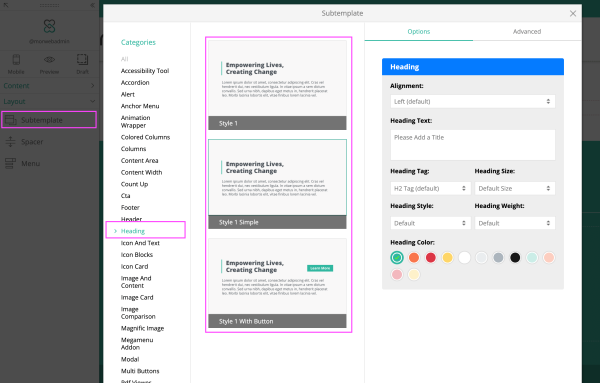600x383 pixels.
Task: Open the Image Card category
Action: click(x=137, y=297)
